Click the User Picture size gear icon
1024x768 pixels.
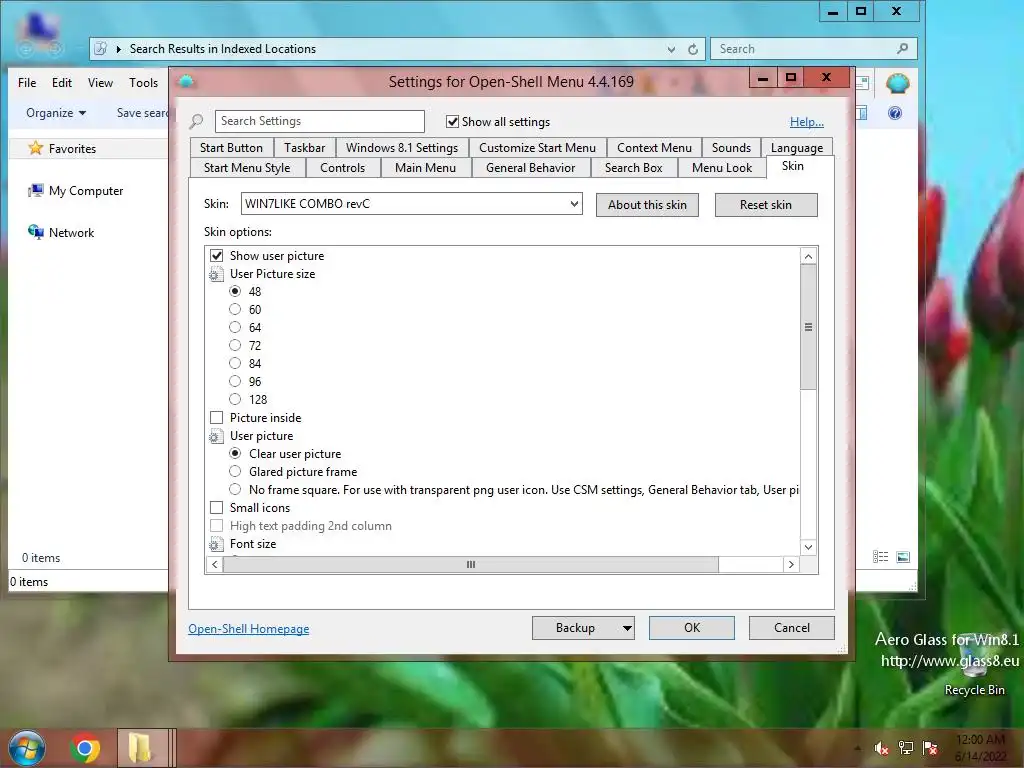coord(216,274)
